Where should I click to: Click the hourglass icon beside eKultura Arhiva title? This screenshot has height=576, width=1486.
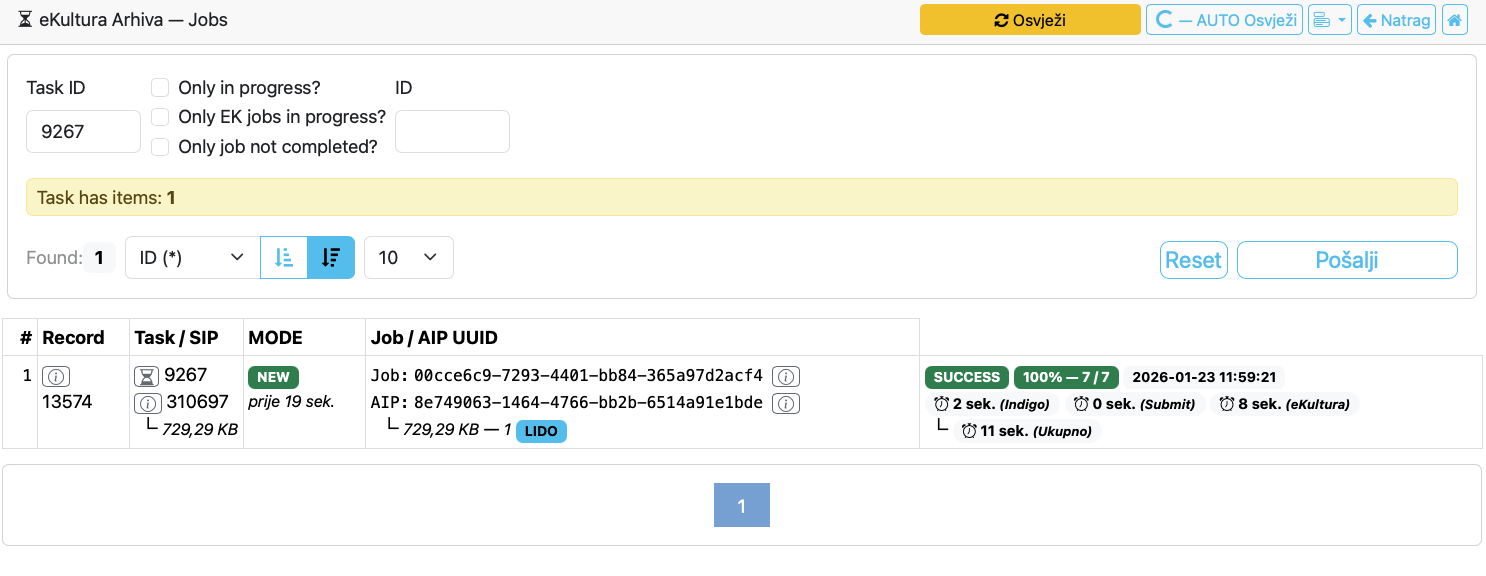pyautogui.click(x=25, y=18)
